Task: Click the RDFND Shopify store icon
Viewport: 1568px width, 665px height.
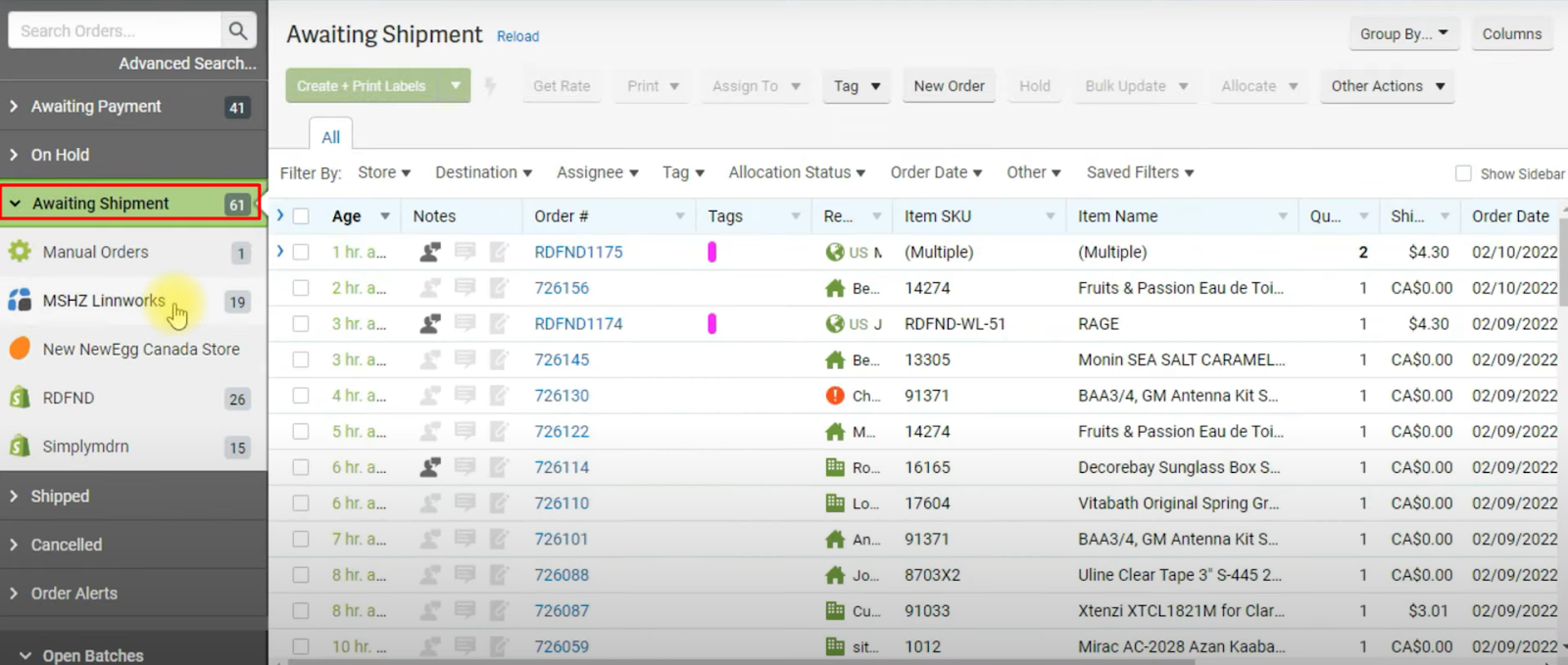Action: coord(20,398)
